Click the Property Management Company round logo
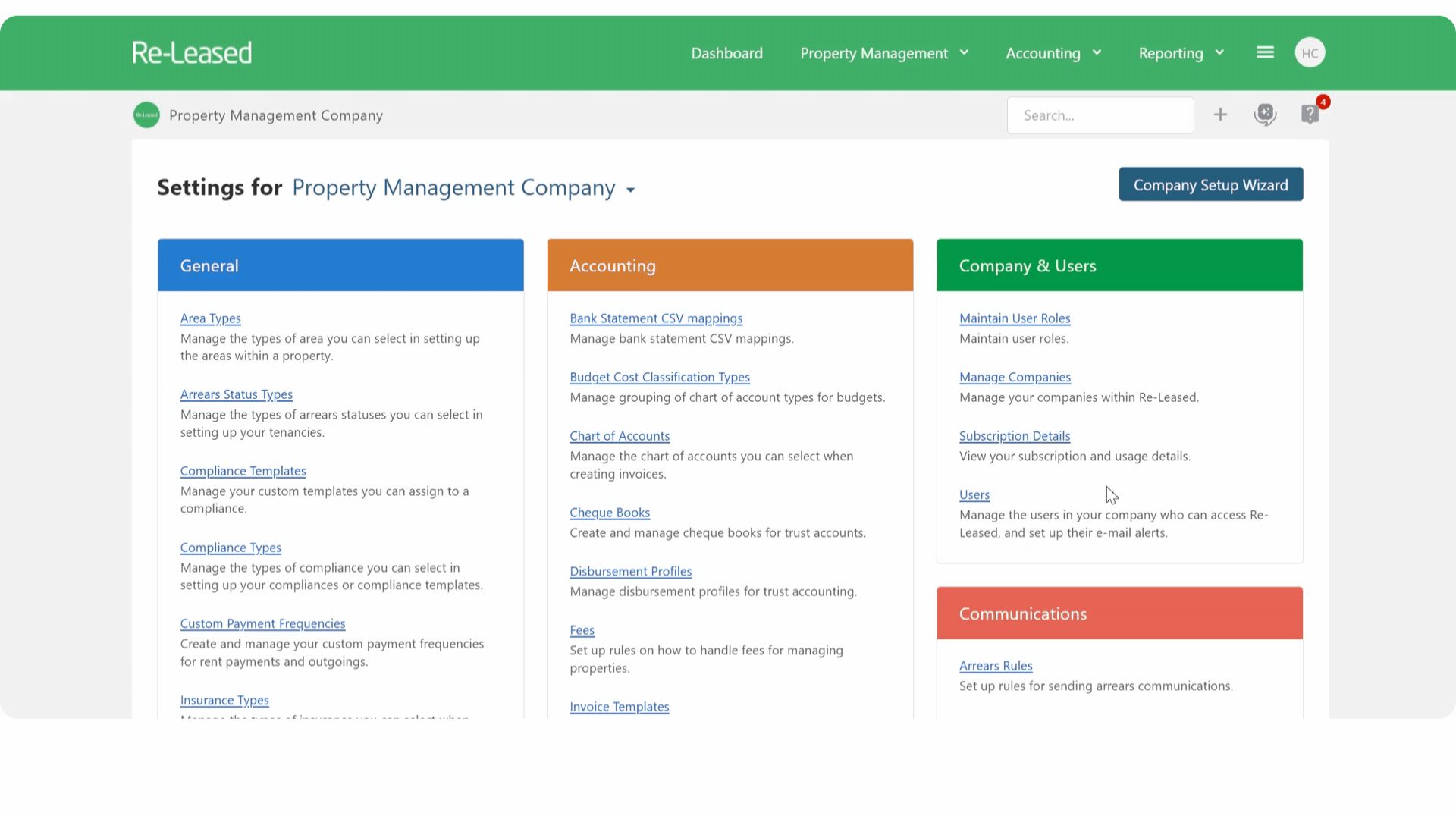The height and width of the screenshot is (819, 1456). (146, 115)
